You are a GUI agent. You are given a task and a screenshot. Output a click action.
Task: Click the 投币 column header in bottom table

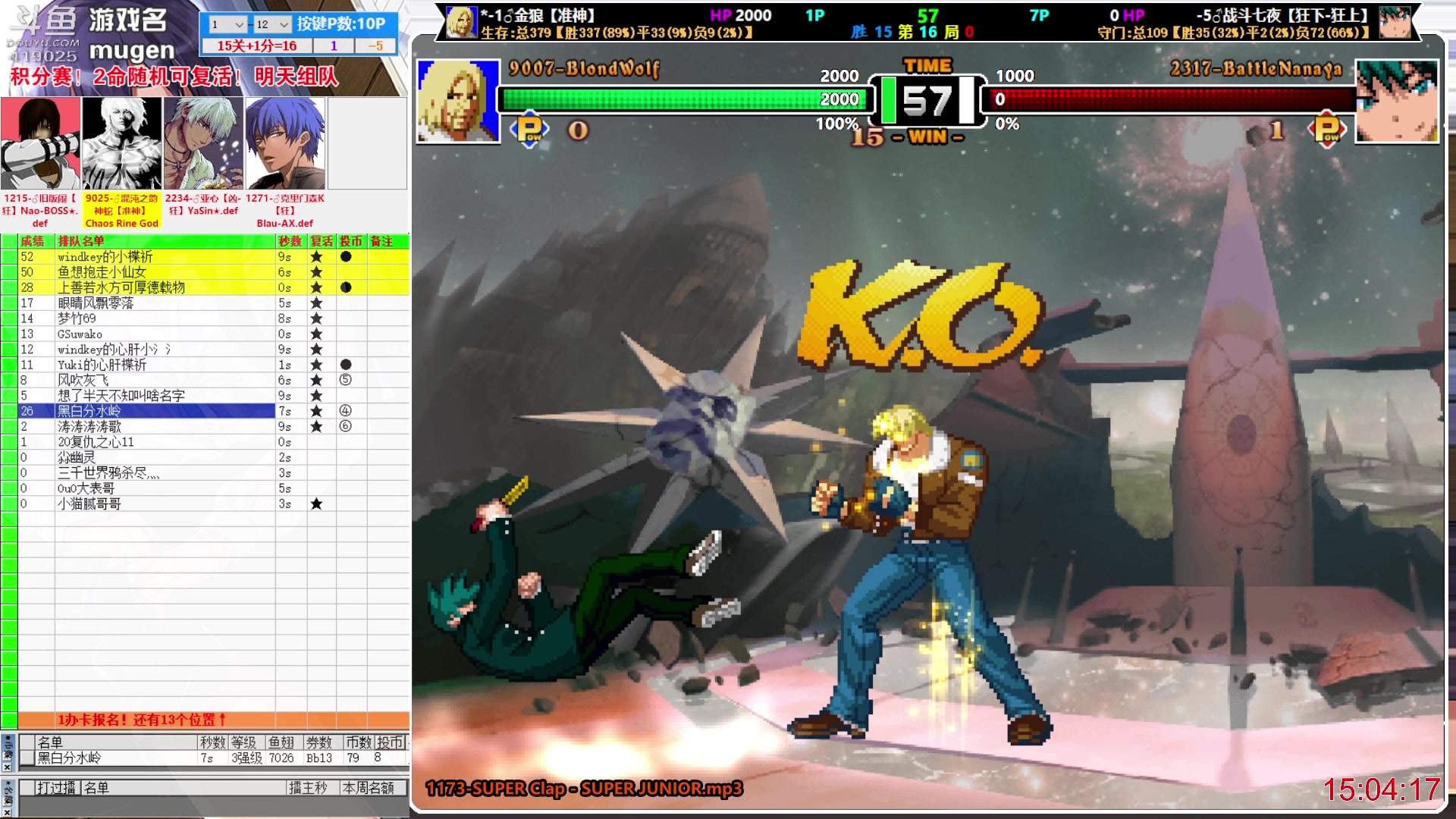(x=390, y=742)
